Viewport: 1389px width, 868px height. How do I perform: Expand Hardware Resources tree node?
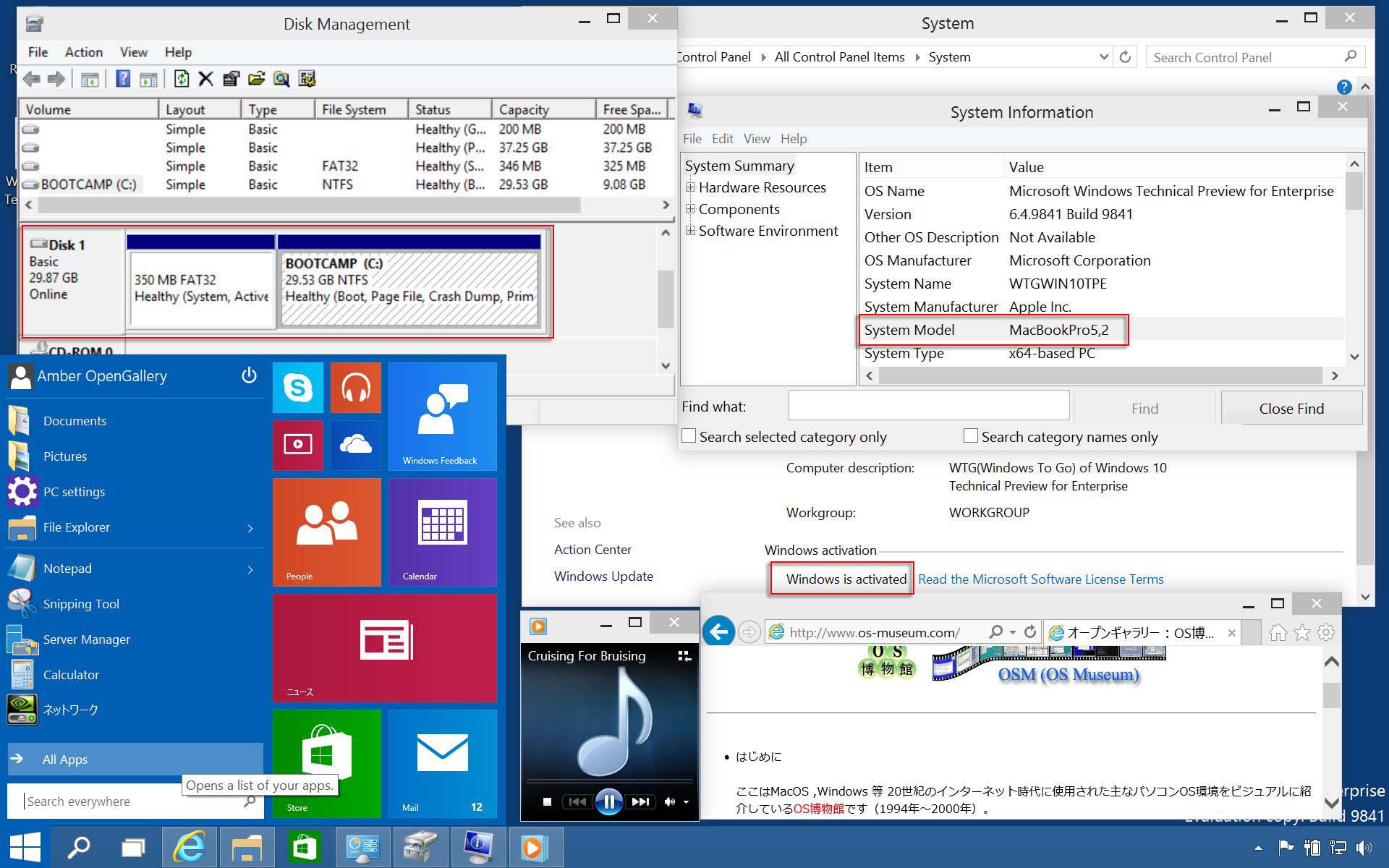[690, 187]
